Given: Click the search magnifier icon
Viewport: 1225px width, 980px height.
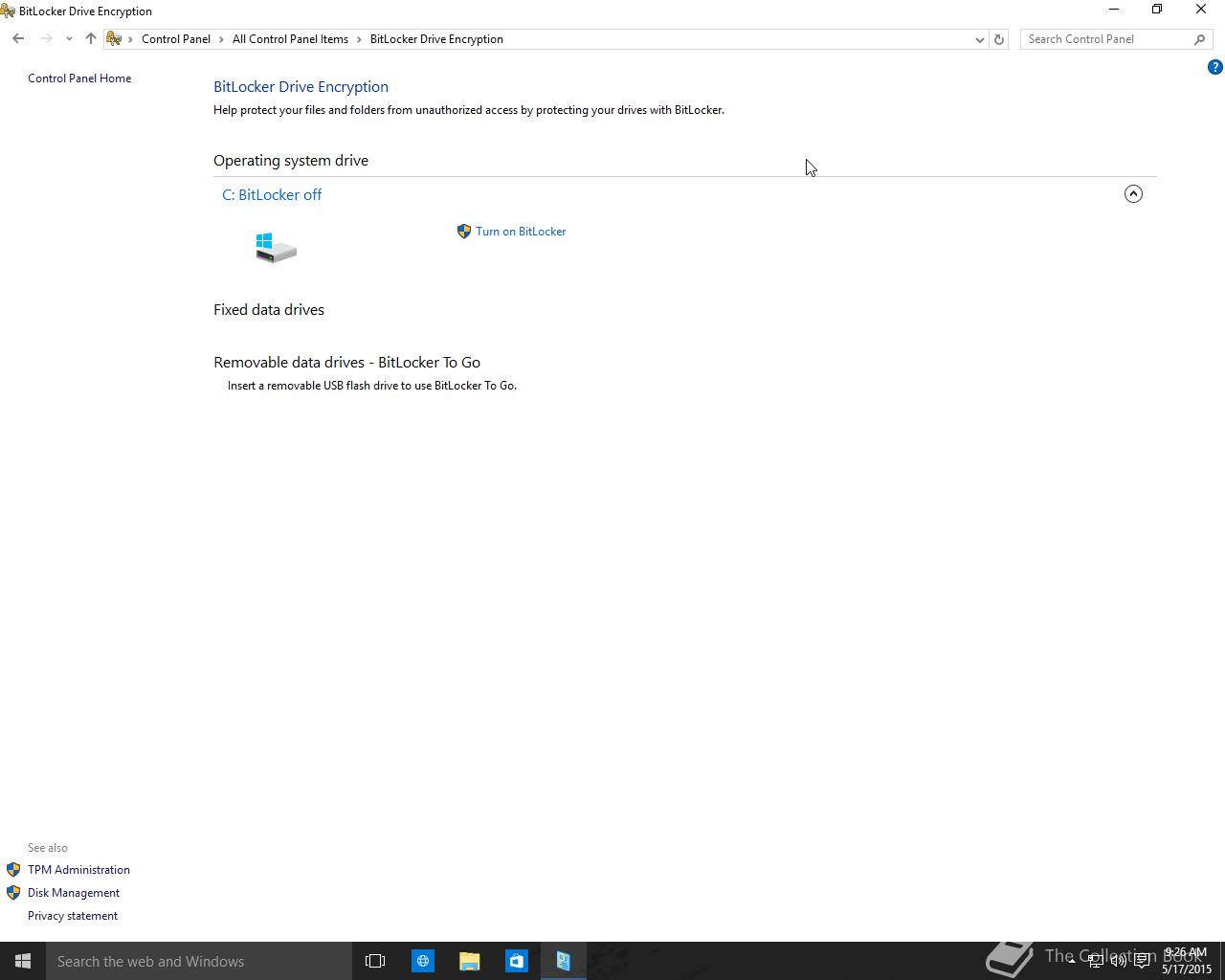Looking at the screenshot, I should [x=1200, y=39].
